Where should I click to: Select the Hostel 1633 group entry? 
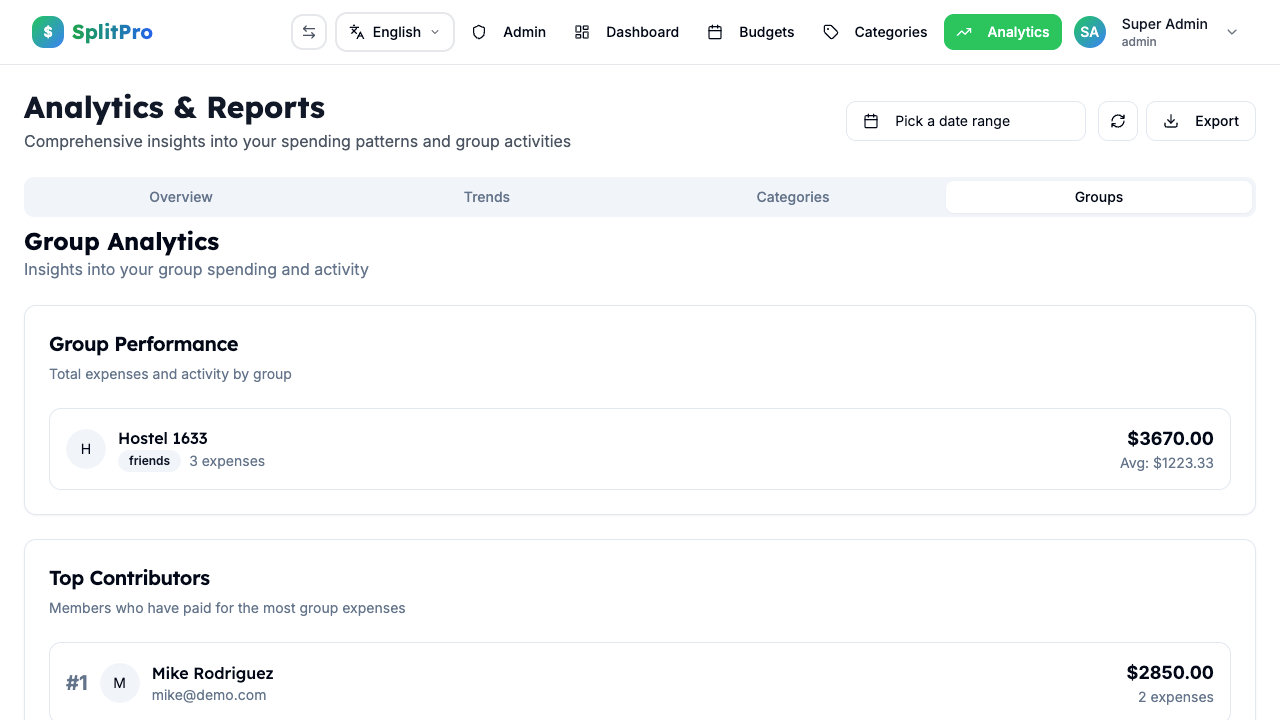point(640,448)
